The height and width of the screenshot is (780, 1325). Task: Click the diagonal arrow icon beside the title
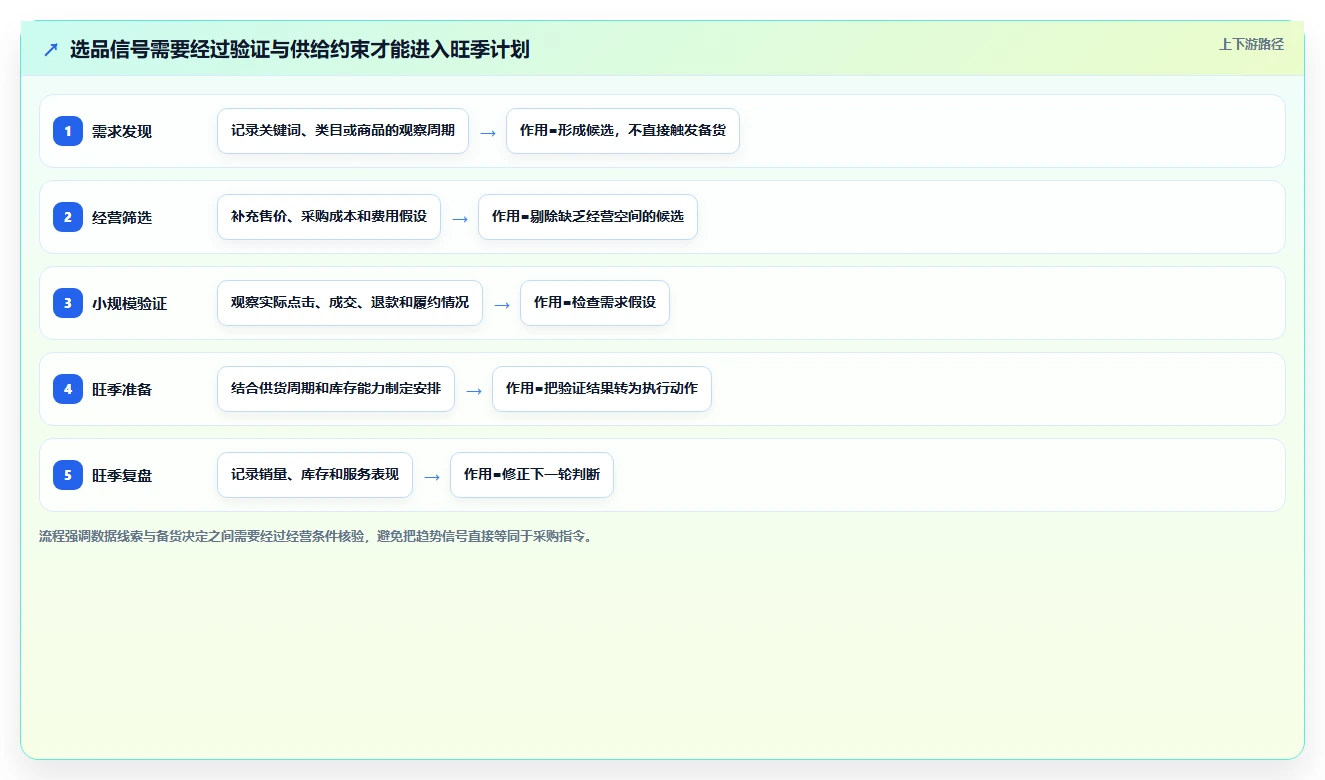(x=51, y=50)
